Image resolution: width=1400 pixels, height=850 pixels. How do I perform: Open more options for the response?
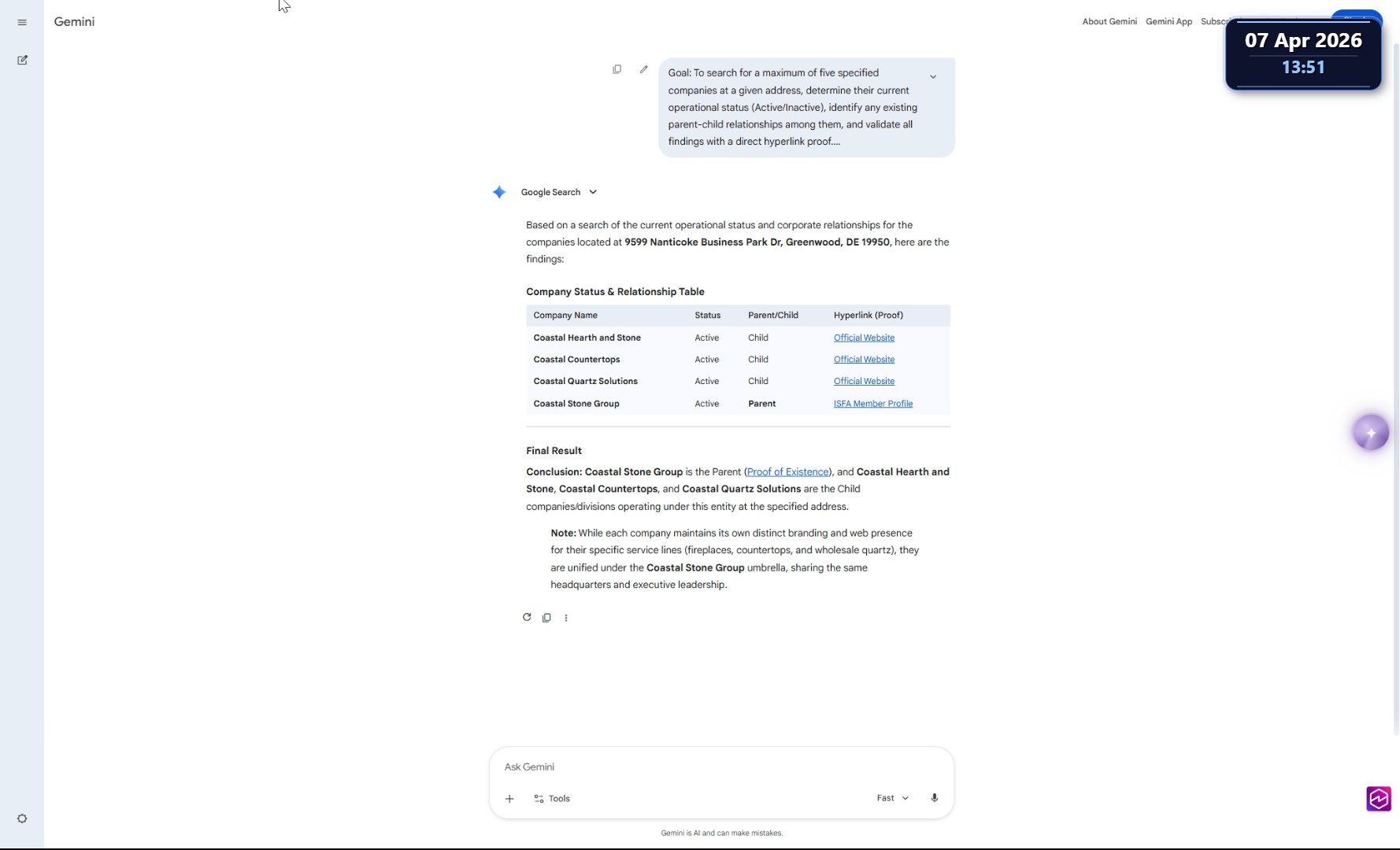coord(566,618)
